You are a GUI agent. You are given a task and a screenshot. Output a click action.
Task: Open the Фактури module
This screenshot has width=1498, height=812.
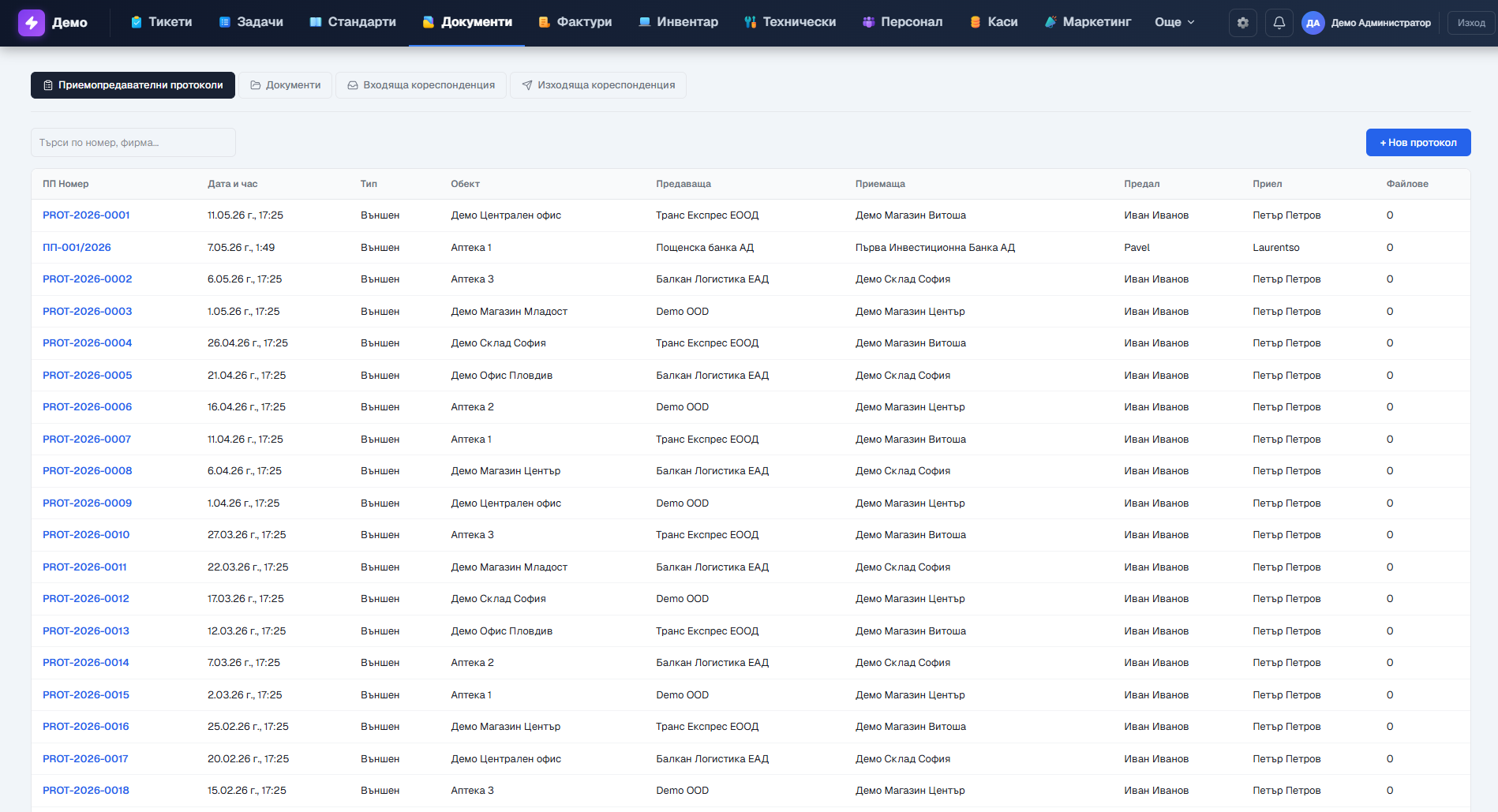point(575,22)
